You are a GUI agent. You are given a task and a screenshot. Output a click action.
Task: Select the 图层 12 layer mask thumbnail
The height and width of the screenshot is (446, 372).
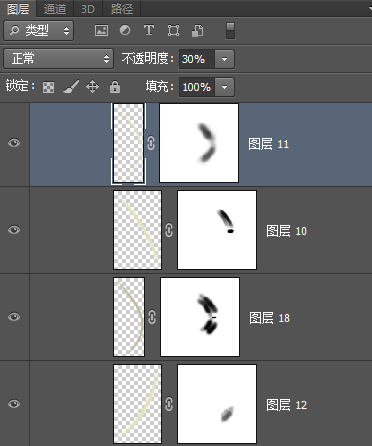(x=217, y=404)
